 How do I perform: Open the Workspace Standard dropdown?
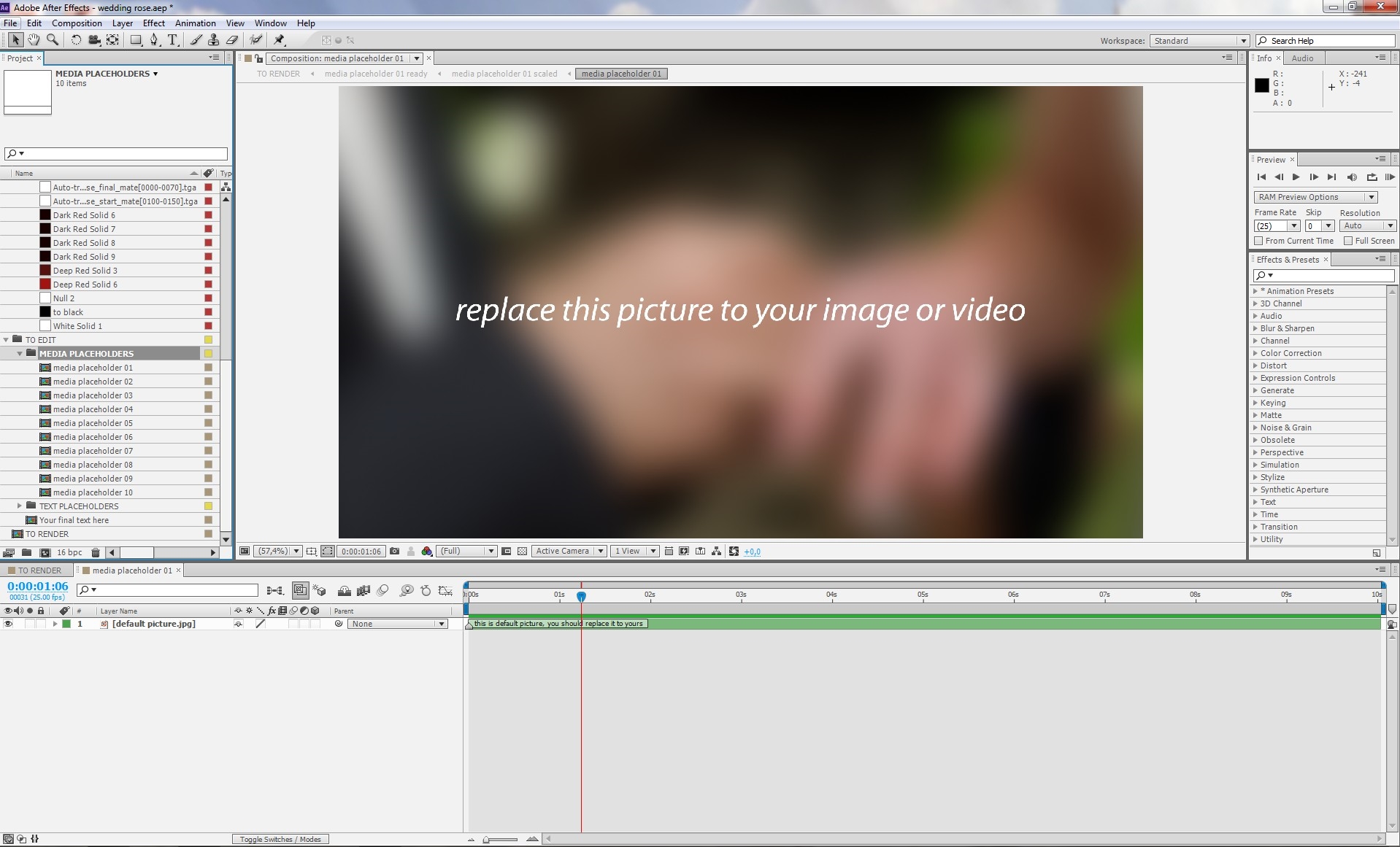(x=1199, y=41)
